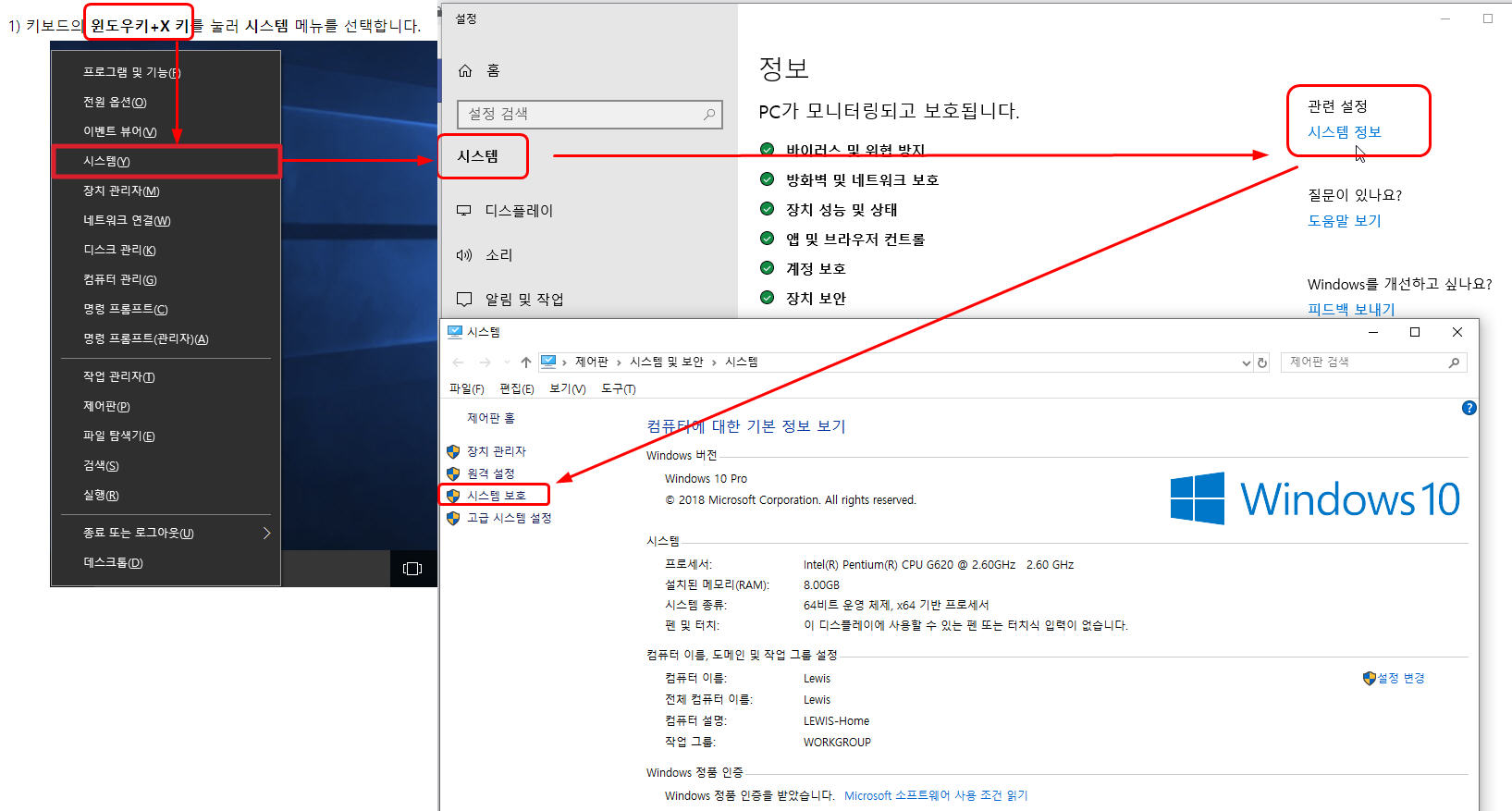Open 알림 및 작업 settings page
The image size is (1512, 811).
(523, 299)
